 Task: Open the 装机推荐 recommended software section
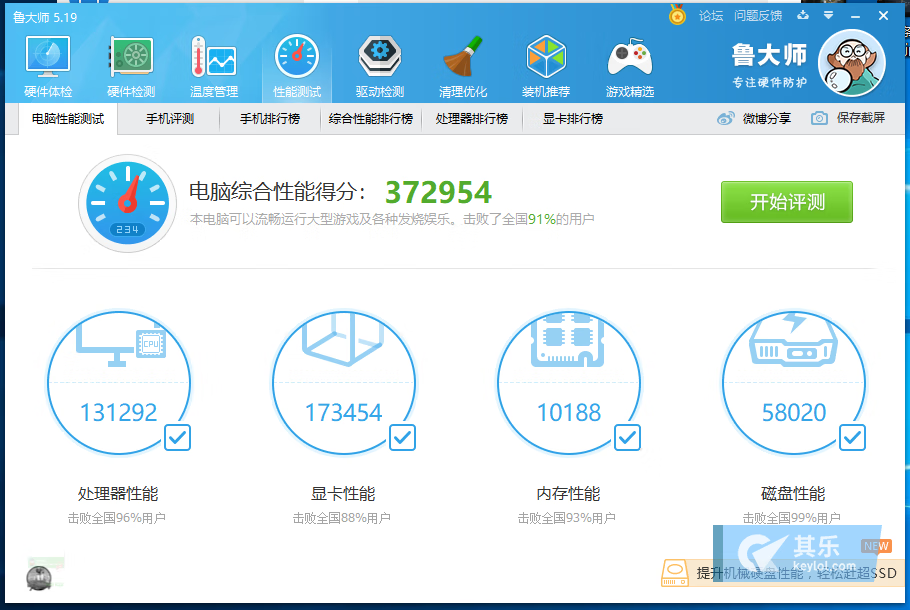pyautogui.click(x=546, y=67)
